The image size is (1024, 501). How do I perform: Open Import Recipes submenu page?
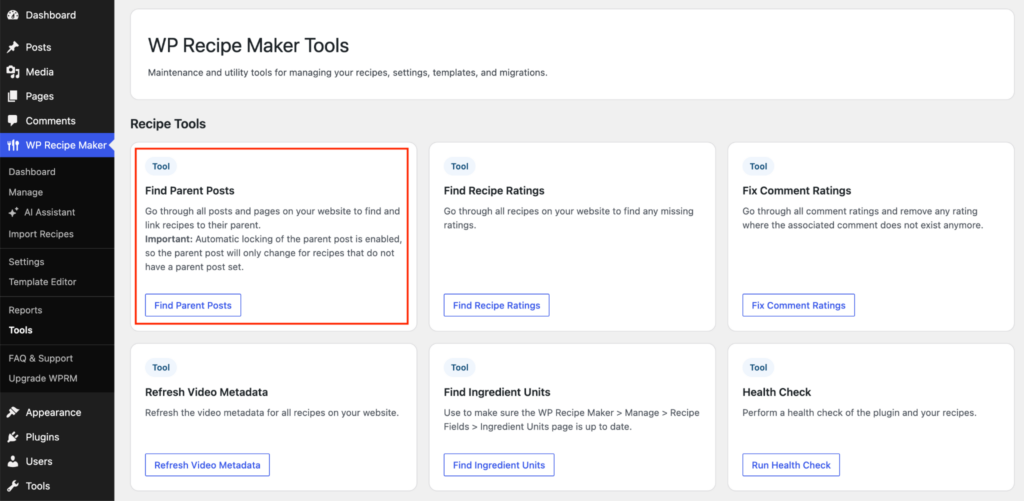pos(40,234)
